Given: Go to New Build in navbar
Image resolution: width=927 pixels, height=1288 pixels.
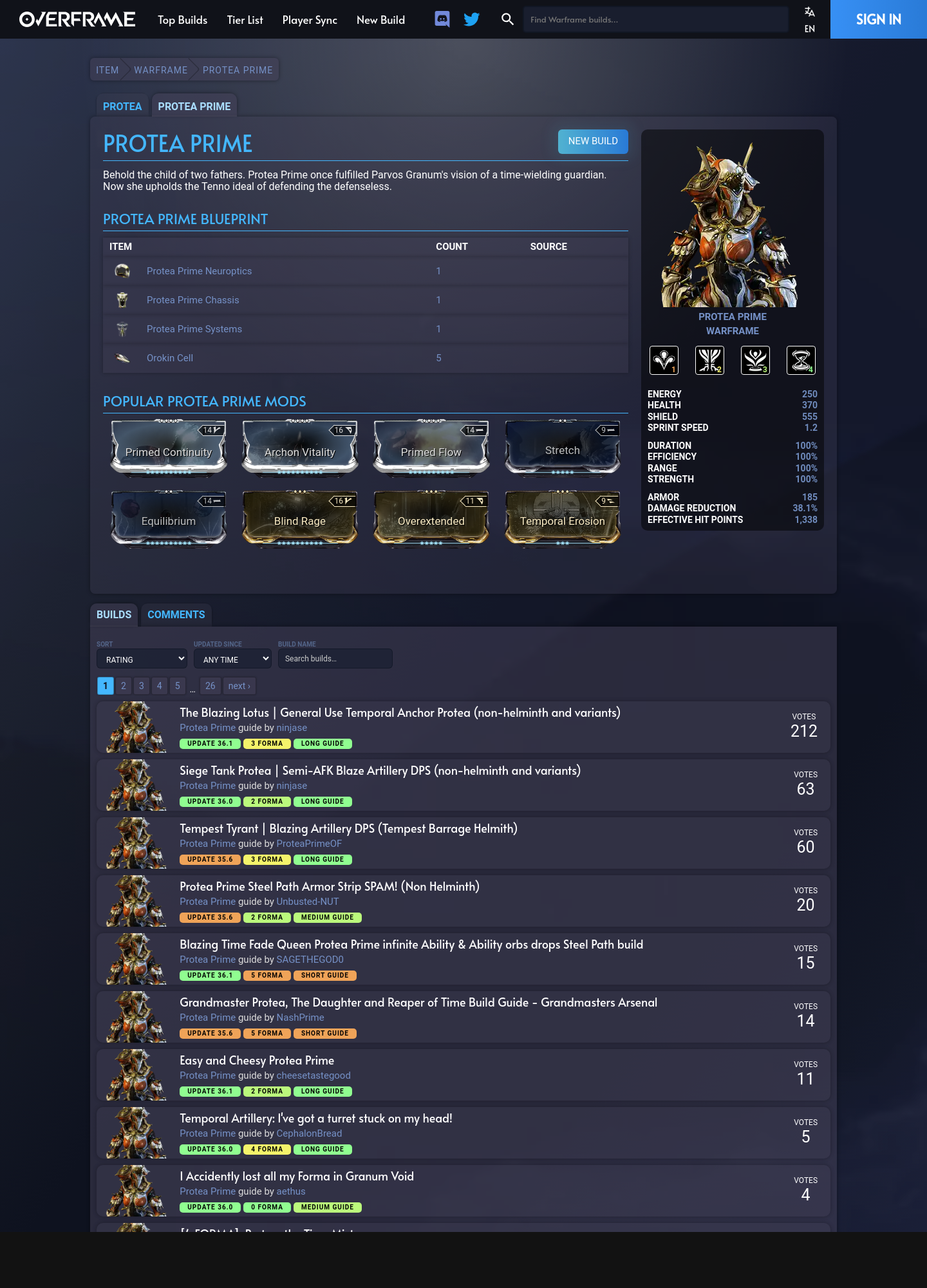Looking at the screenshot, I should (x=380, y=20).
